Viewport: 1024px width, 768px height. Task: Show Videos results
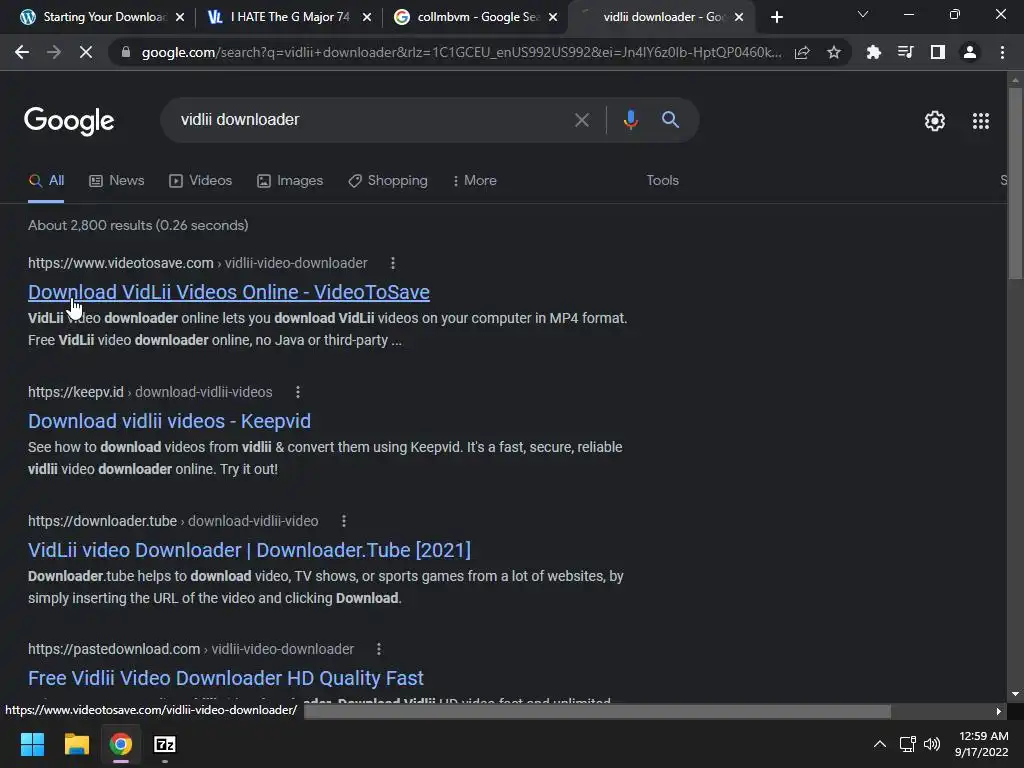coord(200,180)
